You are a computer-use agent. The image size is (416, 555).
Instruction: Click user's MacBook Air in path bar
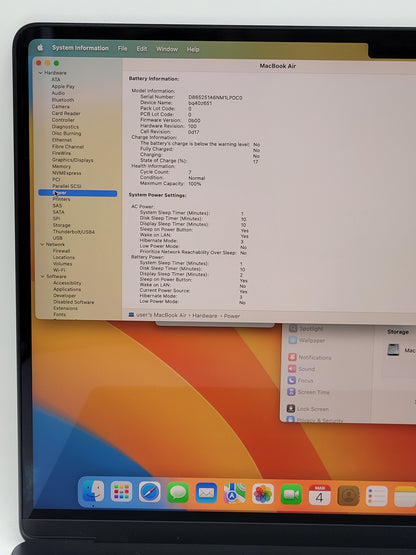[x=161, y=315]
